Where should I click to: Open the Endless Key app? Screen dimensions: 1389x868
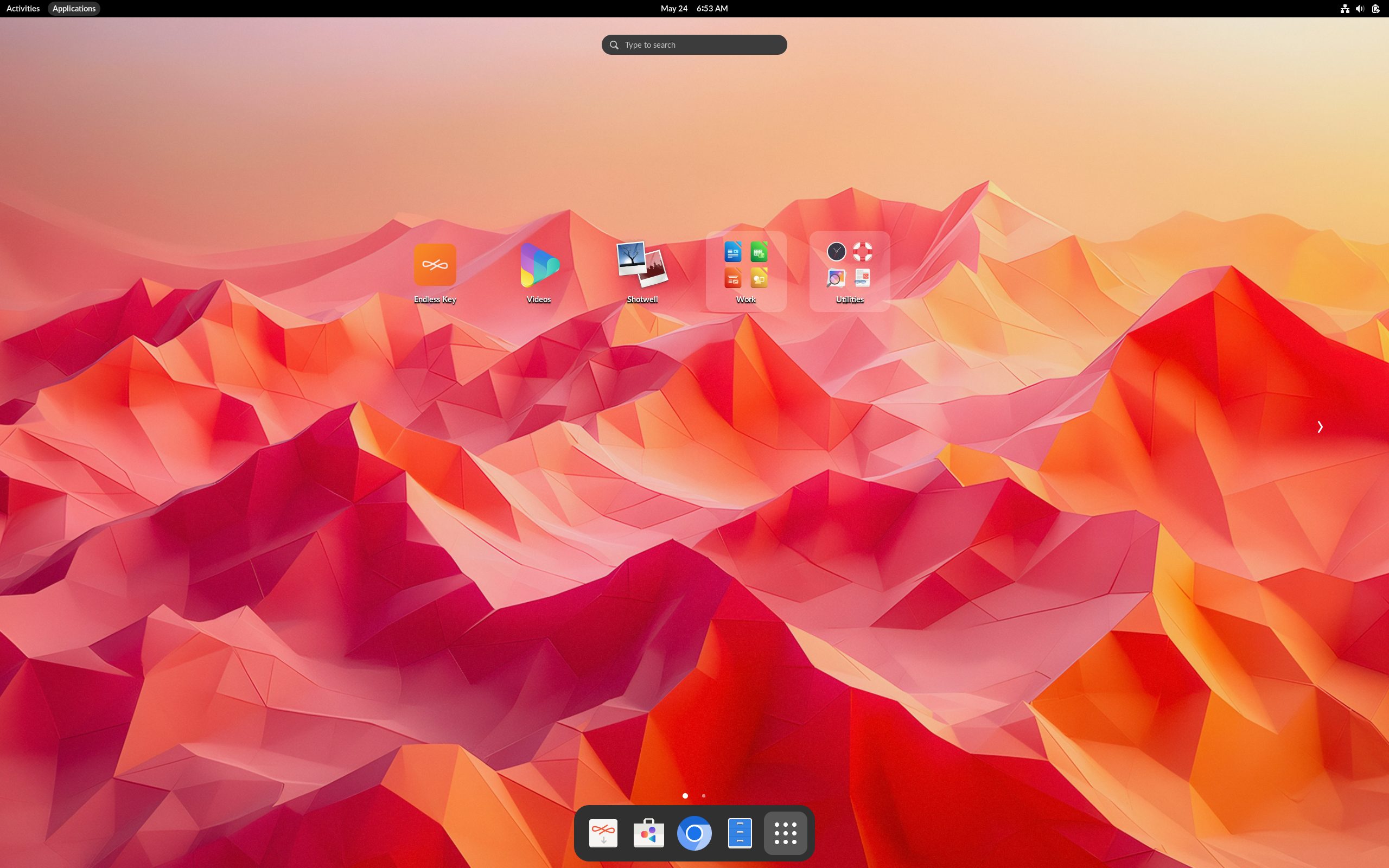pyautogui.click(x=435, y=265)
